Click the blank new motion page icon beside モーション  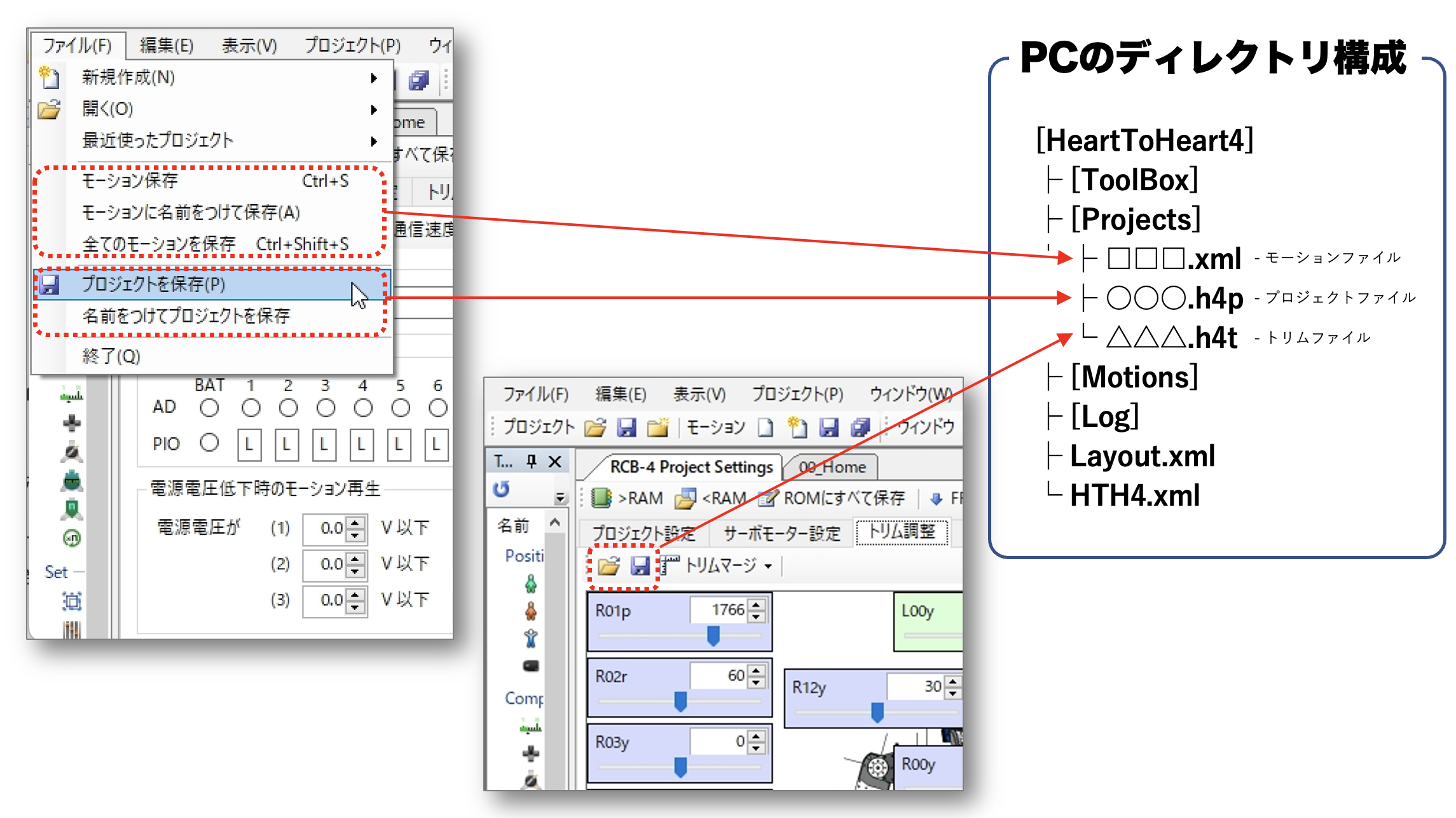[x=766, y=427]
